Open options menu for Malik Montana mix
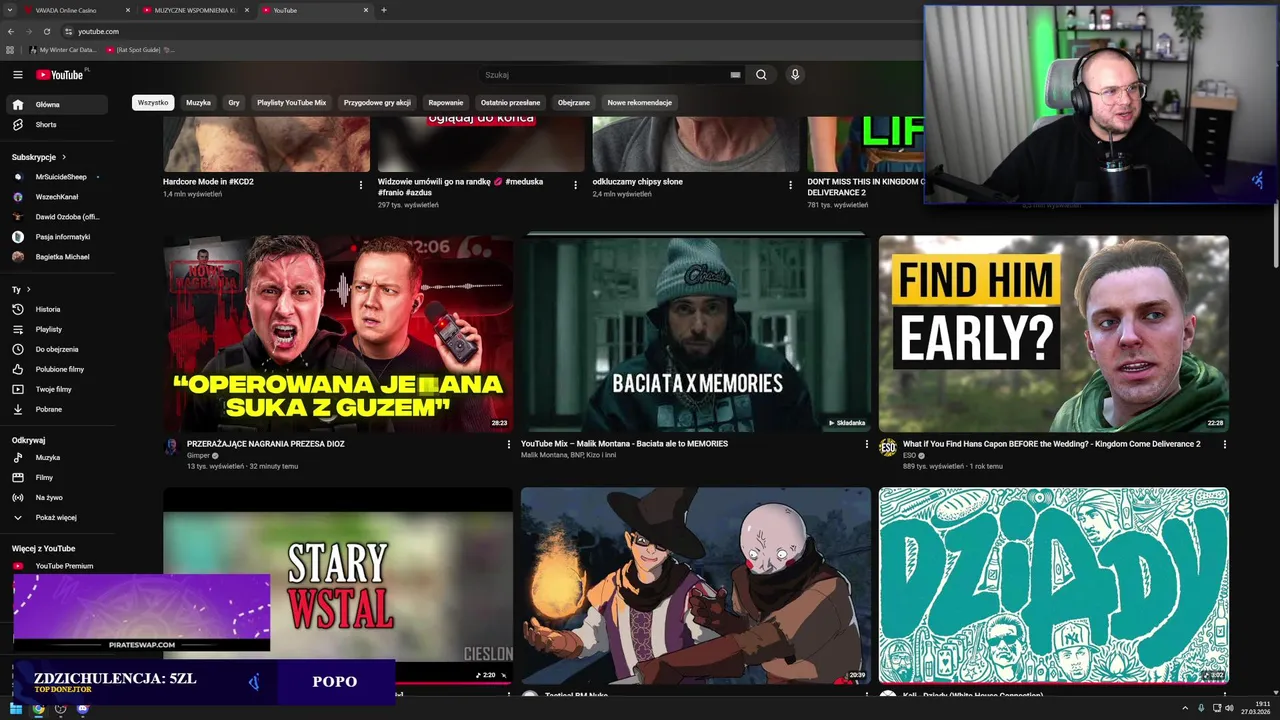1280x720 pixels. 867,444
